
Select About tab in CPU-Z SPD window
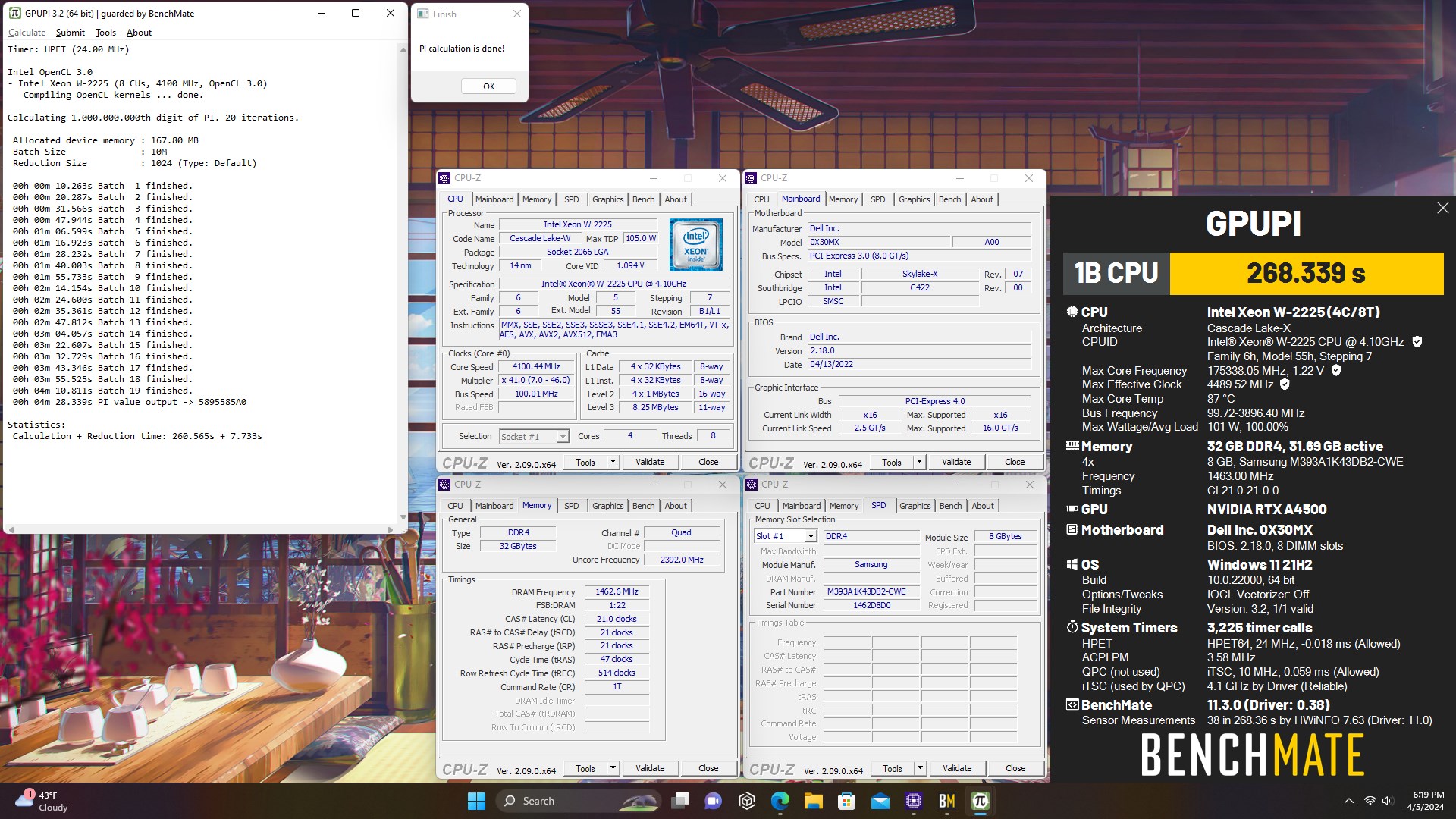coord(982,506)
